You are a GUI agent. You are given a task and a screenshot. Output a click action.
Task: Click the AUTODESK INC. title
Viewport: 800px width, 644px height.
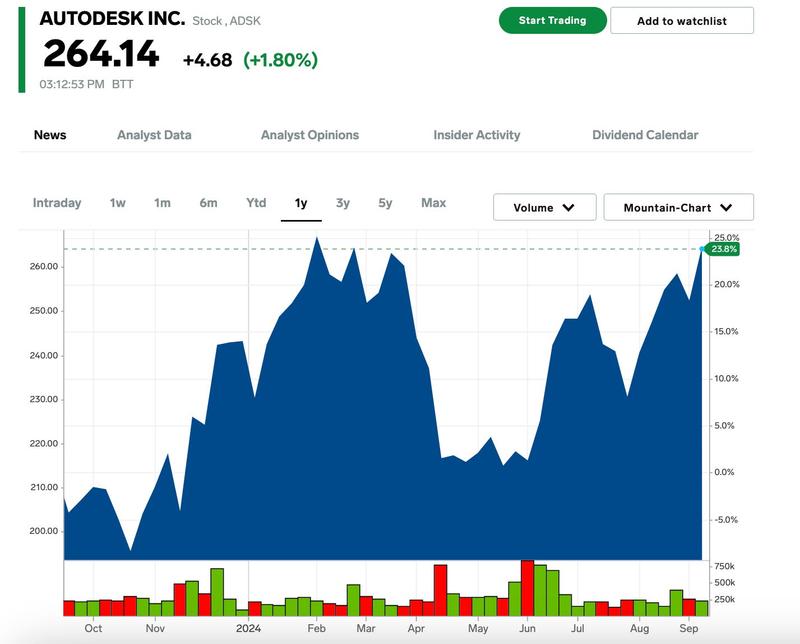112,19
